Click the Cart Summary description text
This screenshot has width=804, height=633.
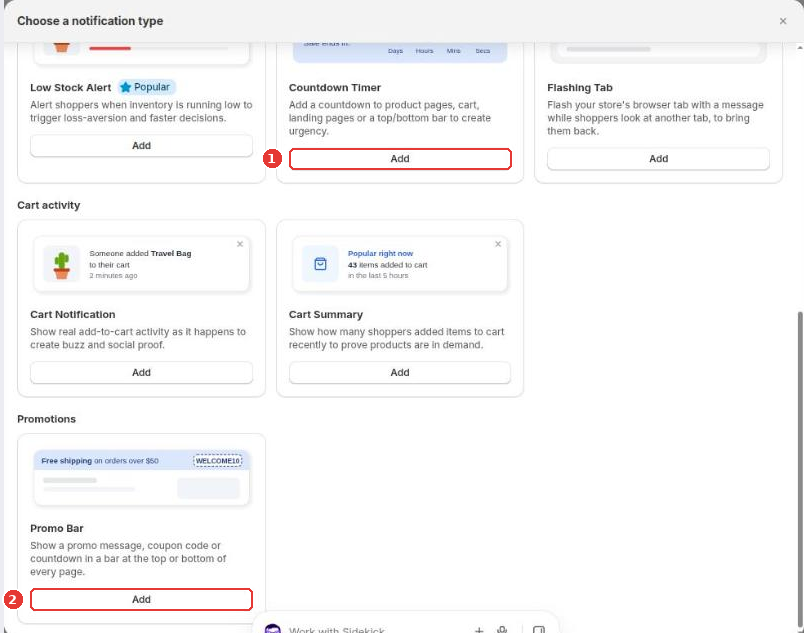[x=396, y=338]
